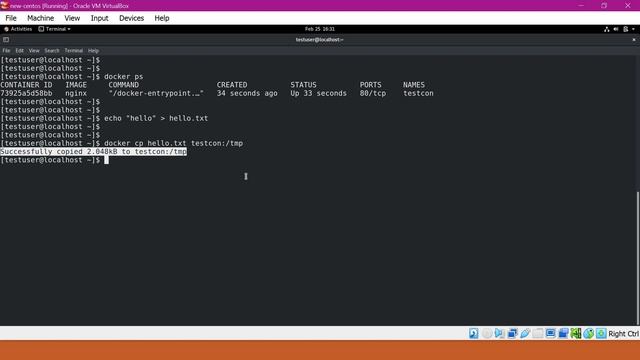Click 'CONTAINER ID' column header

[x=26, y=85]
